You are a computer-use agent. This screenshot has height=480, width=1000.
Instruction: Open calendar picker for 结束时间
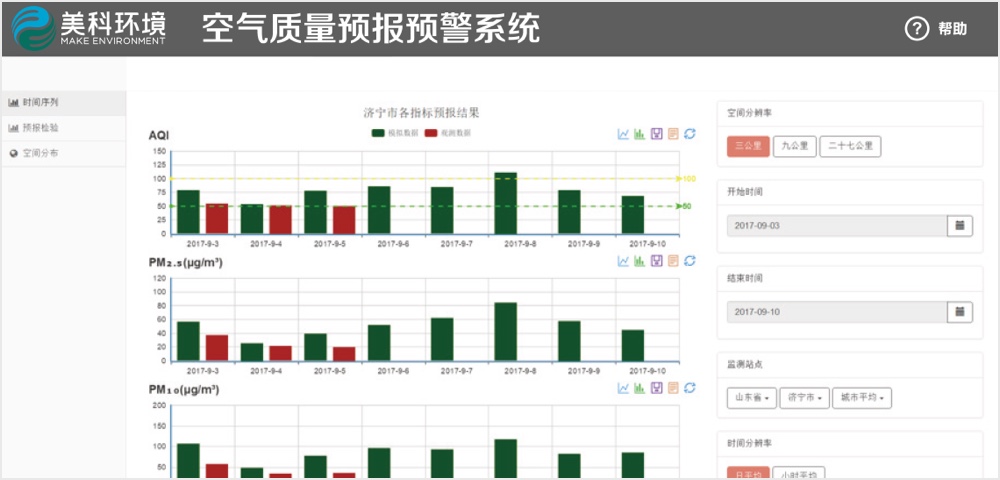tap(959, 312)
